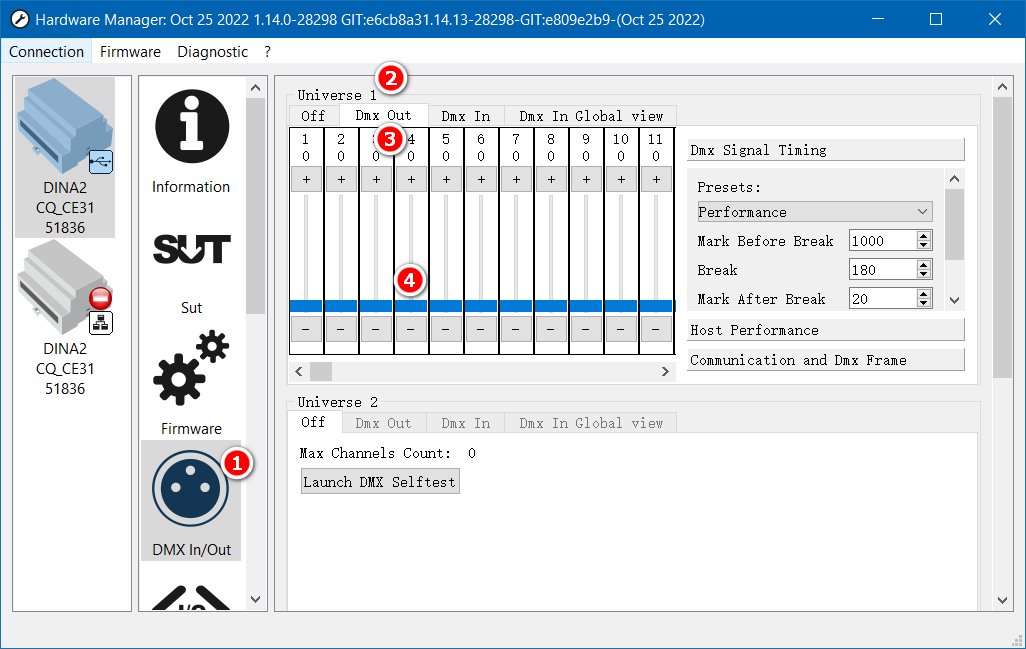Open the Connection menu

click(47, 52)
